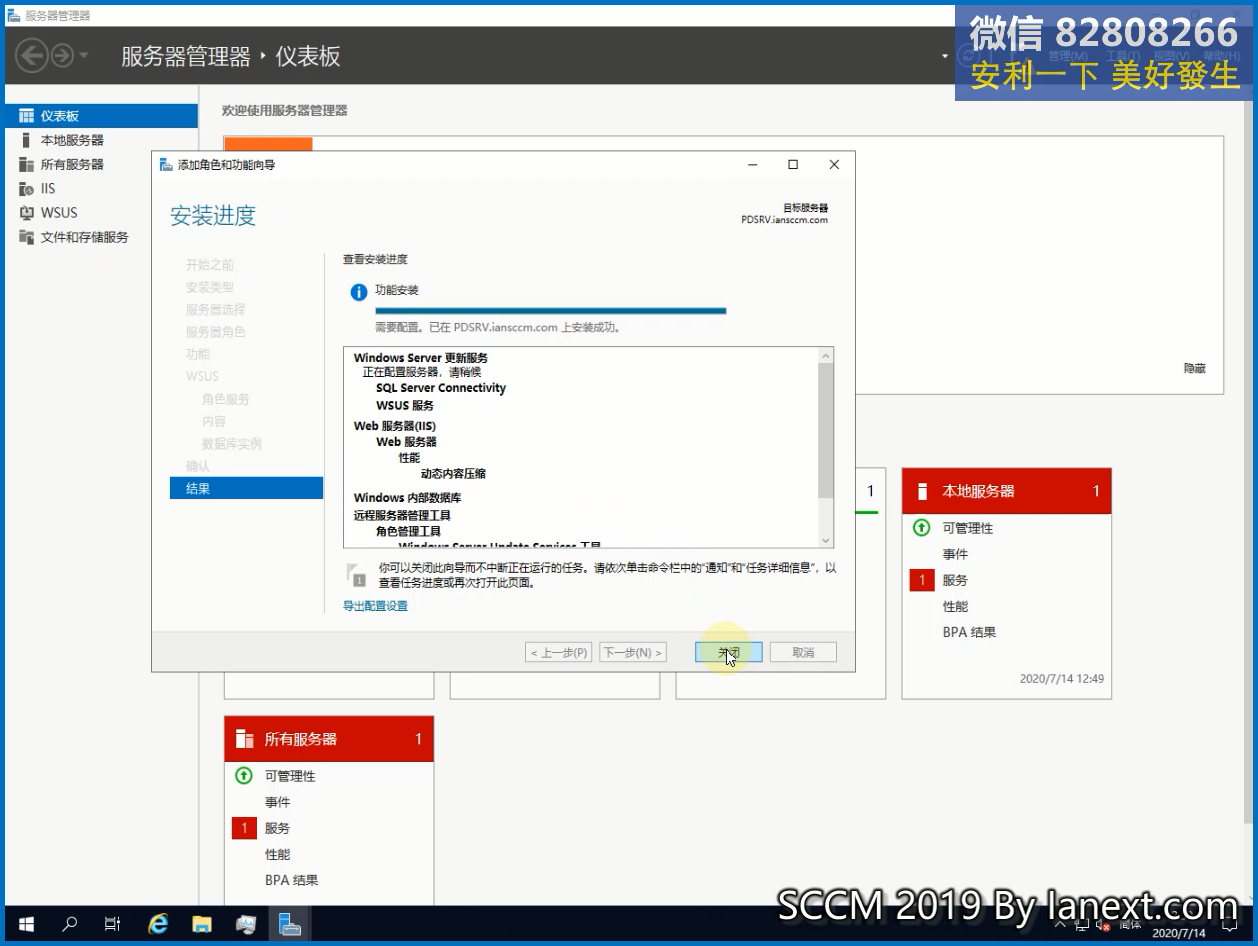Click the IIS icon in sidebar
The image size is (1258, 946).
tap(26, 188)
